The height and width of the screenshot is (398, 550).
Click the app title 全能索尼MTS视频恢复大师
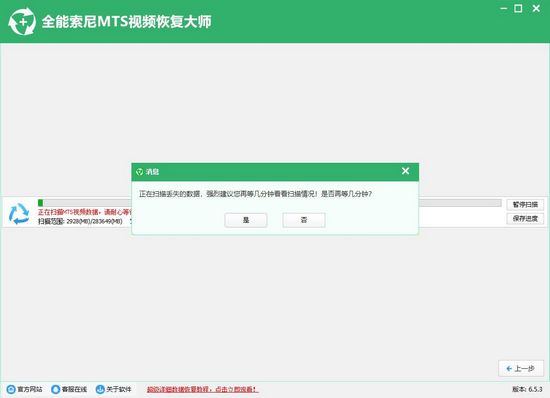pos(126,22)
